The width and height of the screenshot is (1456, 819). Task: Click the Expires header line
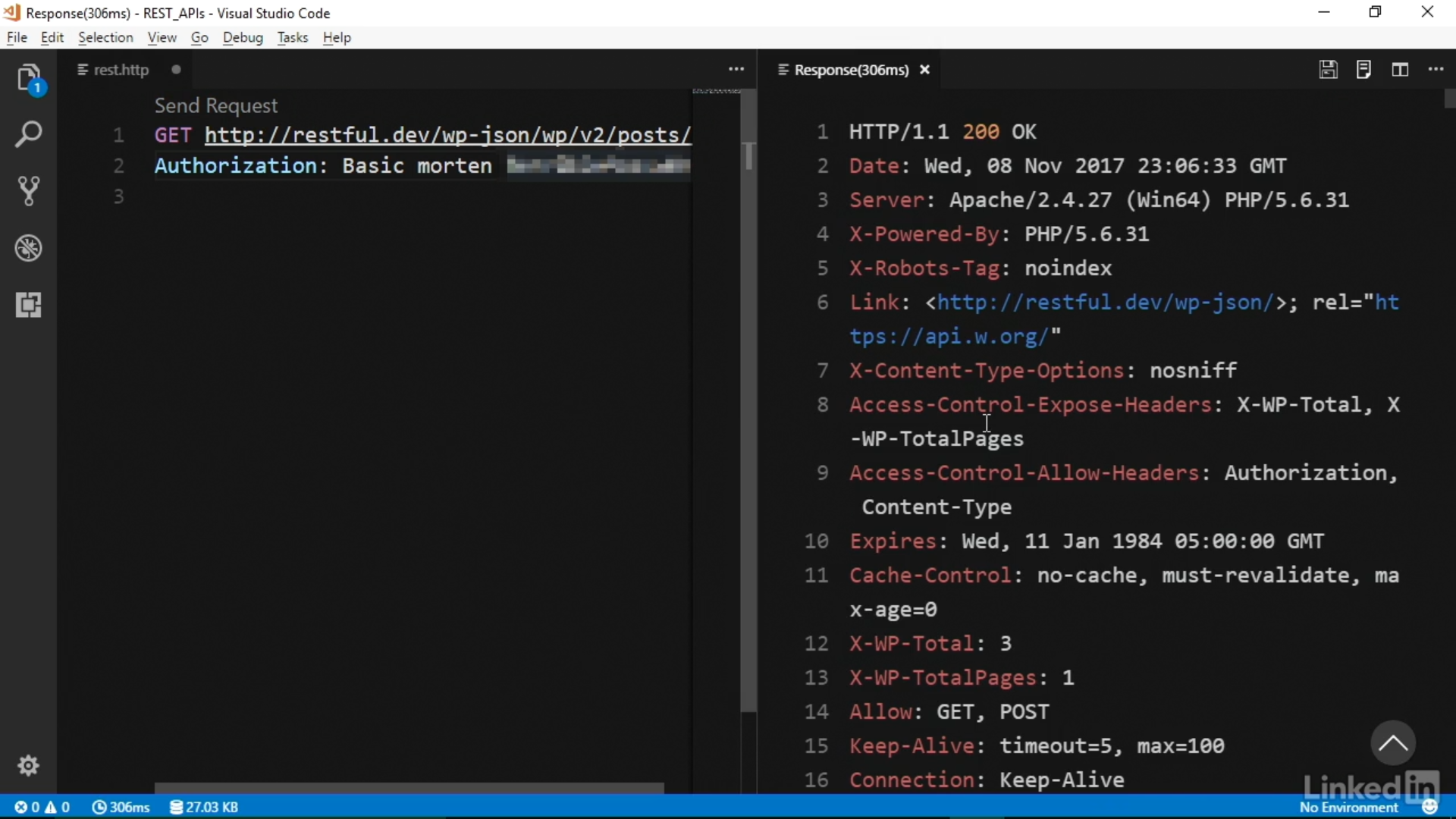(x=1087, y=541)
